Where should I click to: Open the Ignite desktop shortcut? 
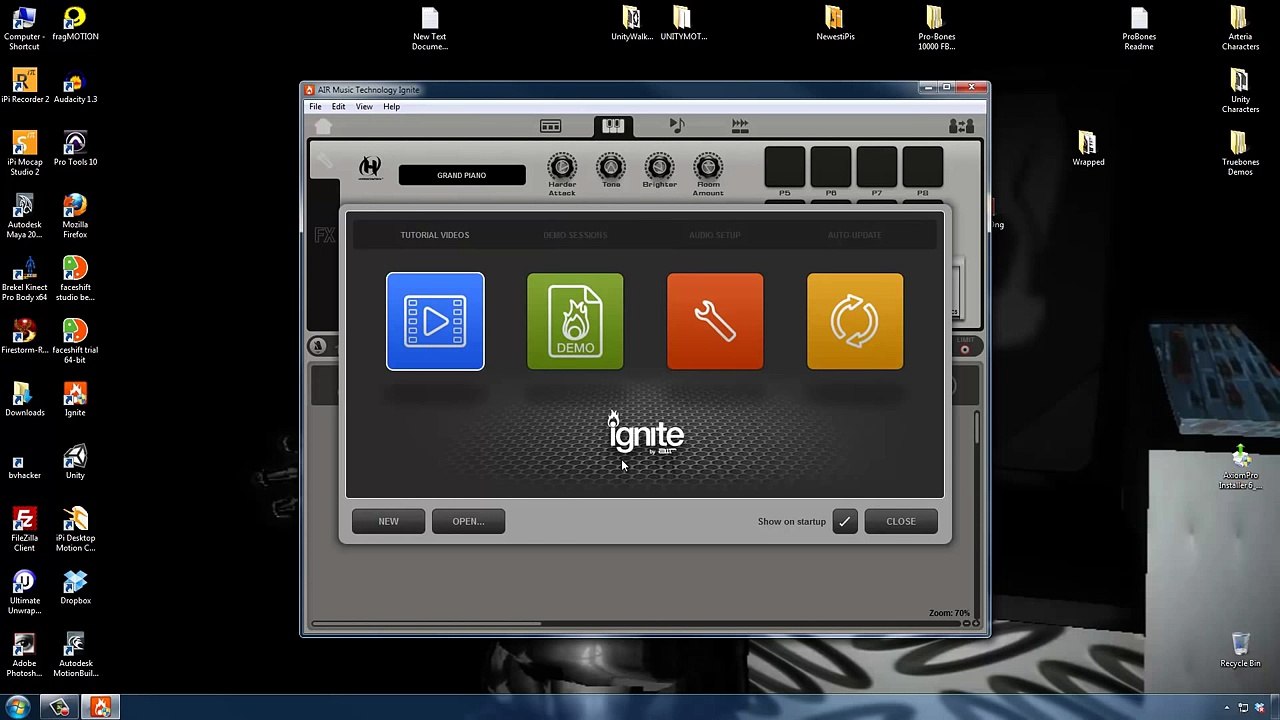click(75, 399)
